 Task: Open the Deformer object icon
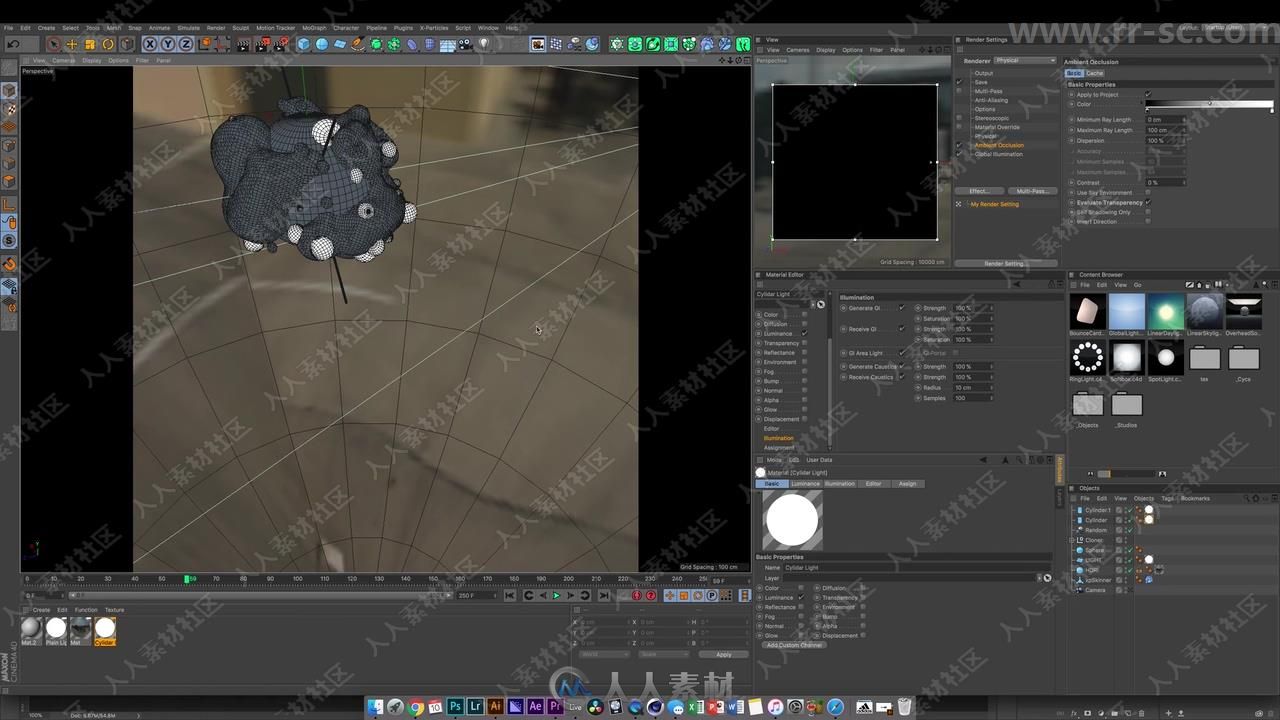pos(412,44)
